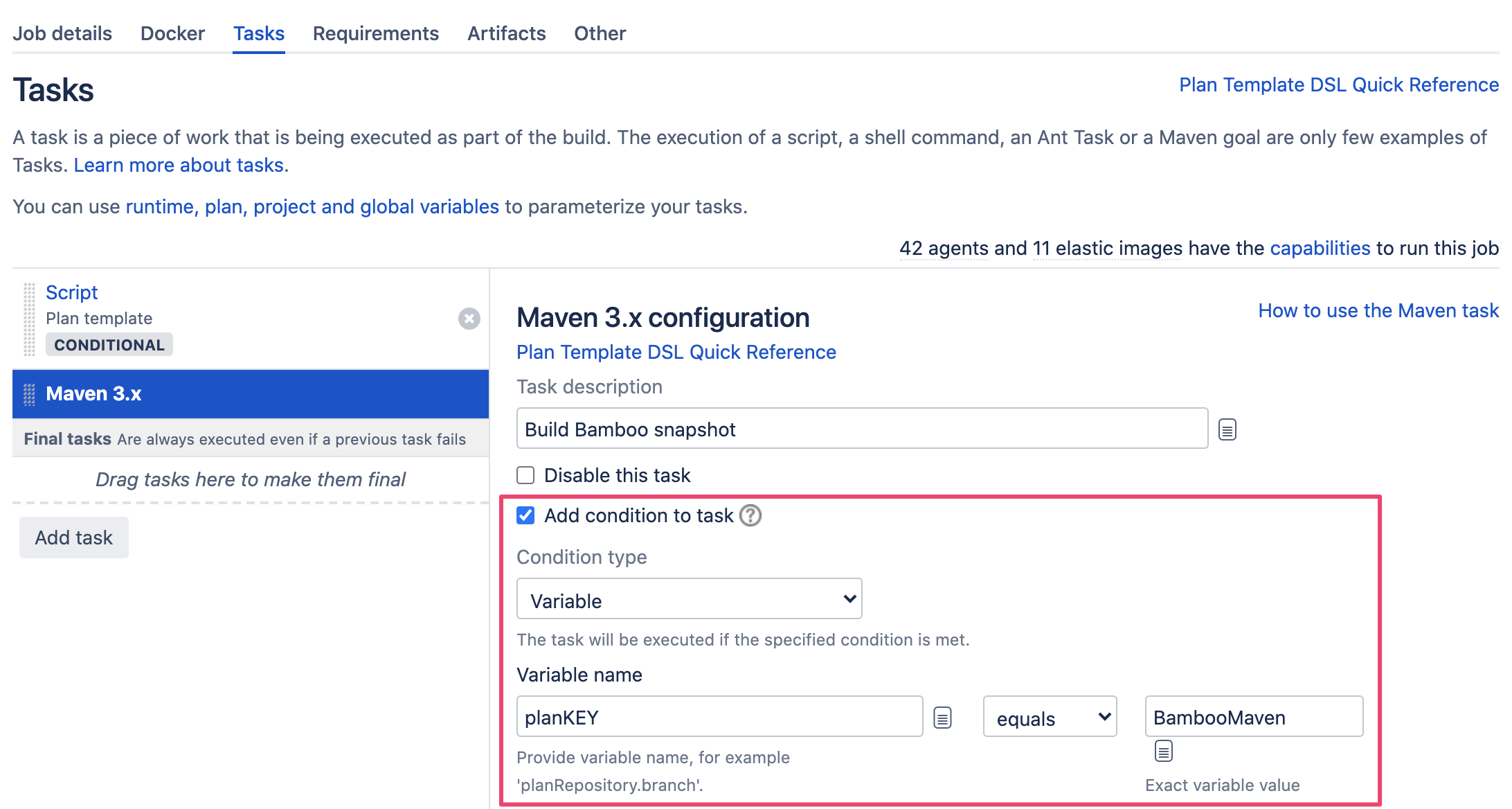Expand the equals operator dropdown
Image resolution: width=1512 pixels, height=809 pixels.
[x=1050, y=717]
